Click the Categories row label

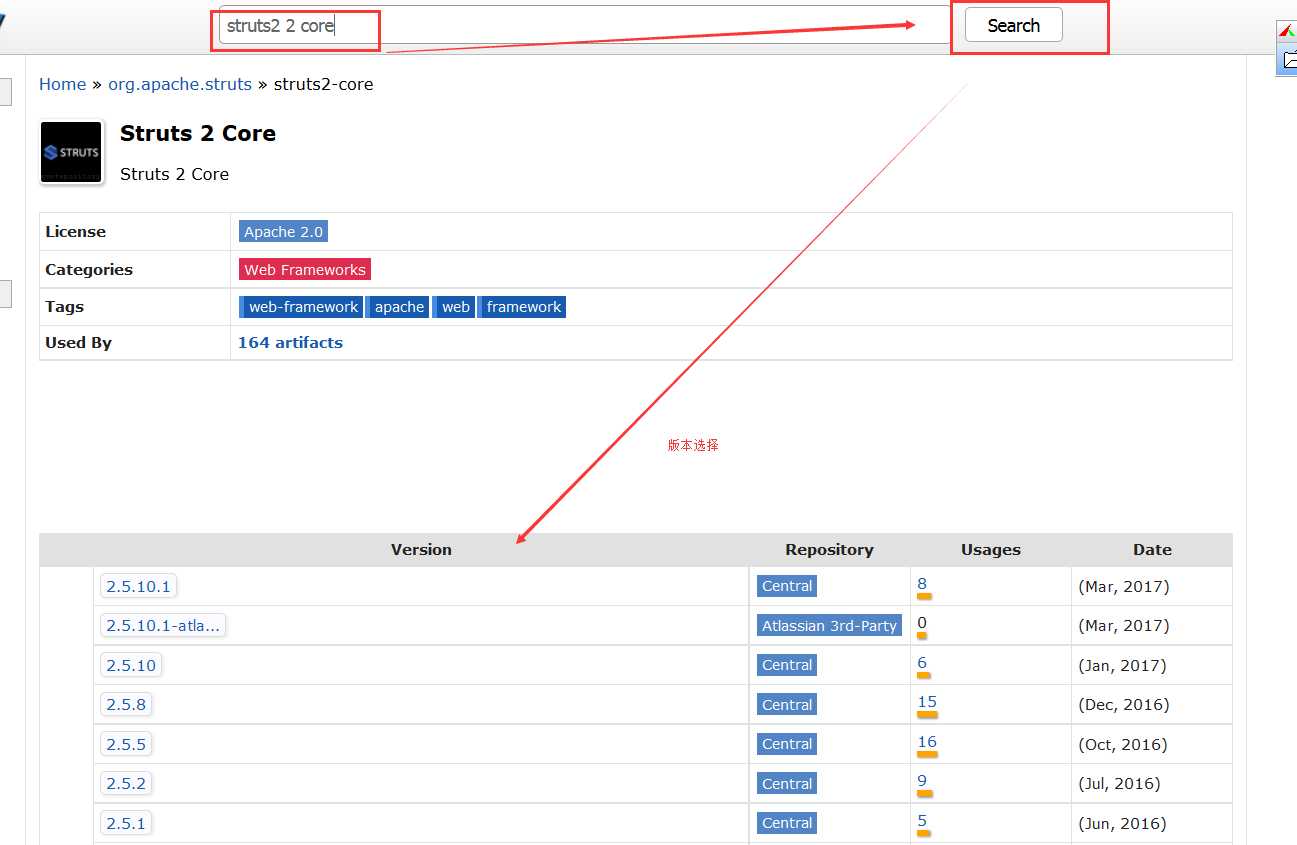point(89,269)
